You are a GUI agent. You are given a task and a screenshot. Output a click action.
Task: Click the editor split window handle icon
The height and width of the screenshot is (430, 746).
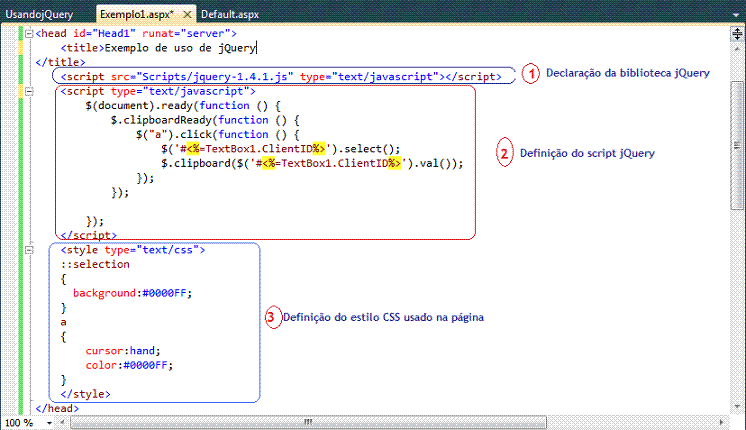point(737,34)
